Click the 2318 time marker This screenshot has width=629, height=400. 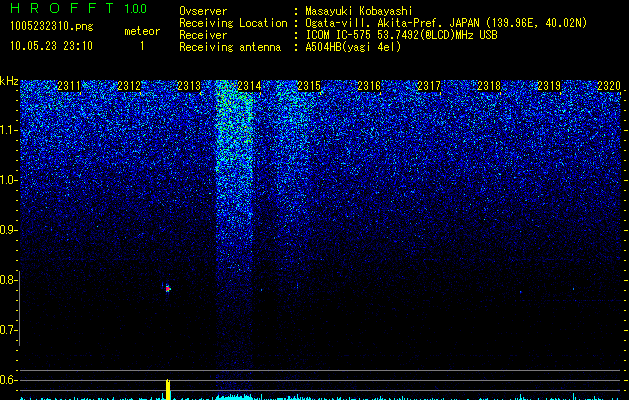coord(489,86)
